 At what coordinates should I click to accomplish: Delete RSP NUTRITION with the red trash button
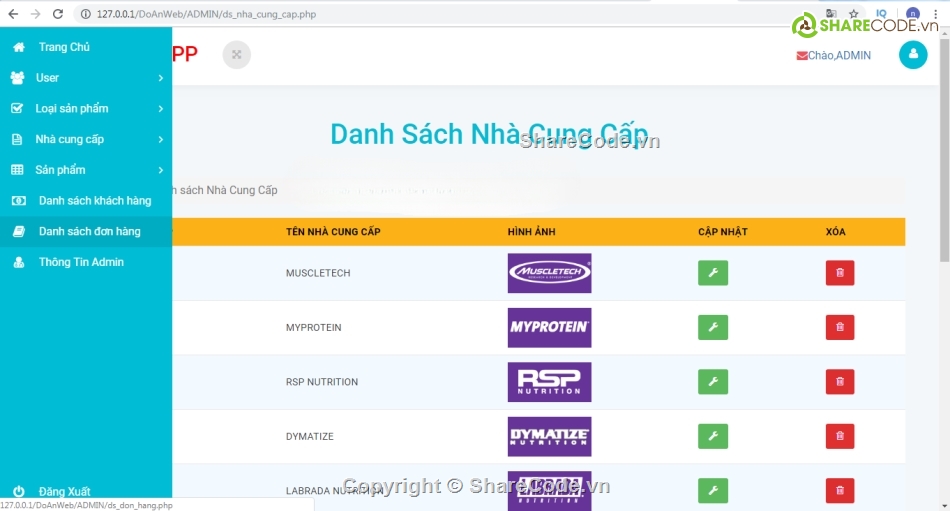pyautogui.click(x=840, y=382)
